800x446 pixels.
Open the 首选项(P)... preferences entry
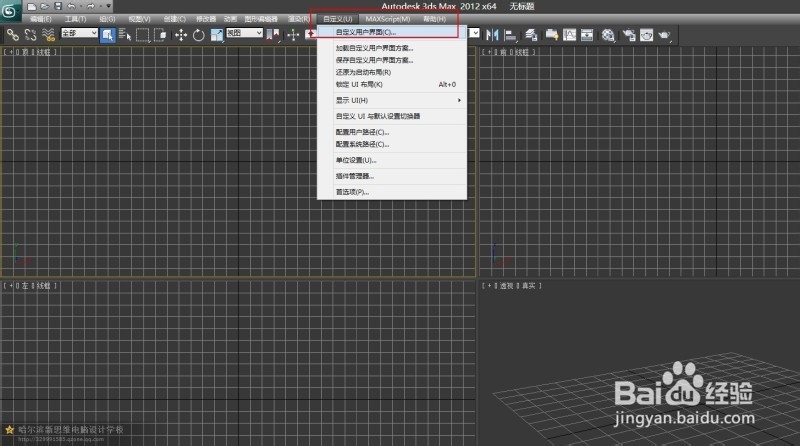tap(352, 191)
